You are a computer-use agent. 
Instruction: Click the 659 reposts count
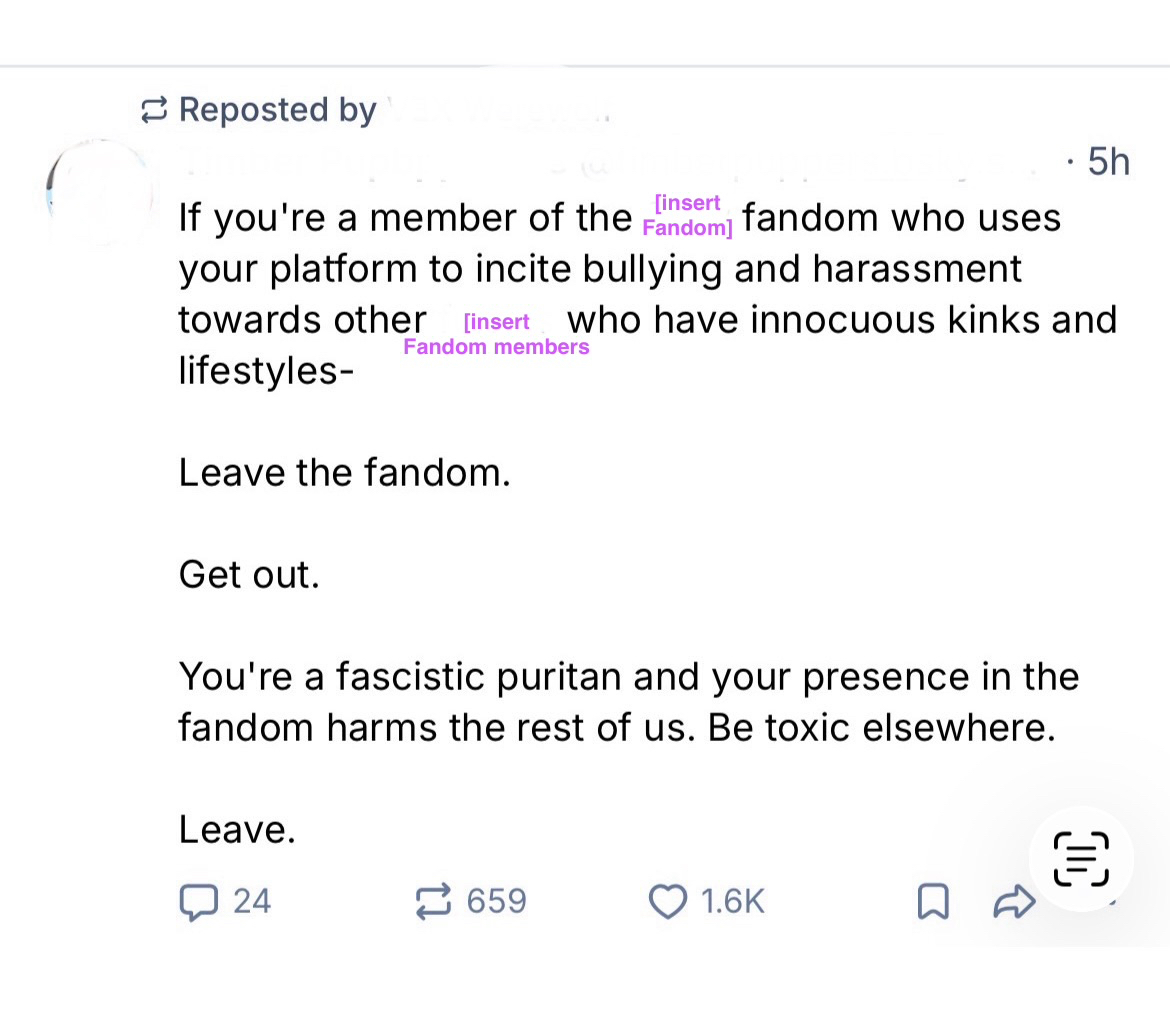click(496, 902)
